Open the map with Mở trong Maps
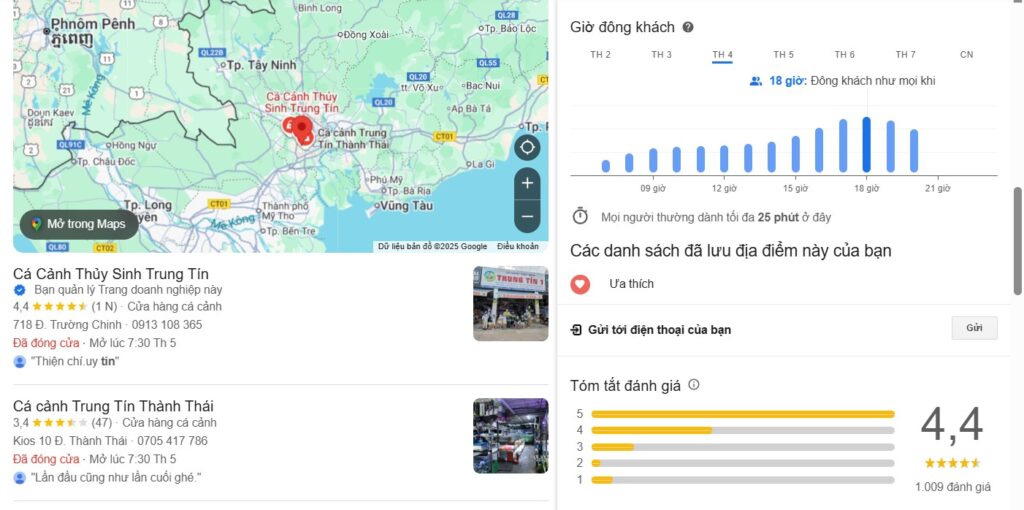 tap(79, 224)
